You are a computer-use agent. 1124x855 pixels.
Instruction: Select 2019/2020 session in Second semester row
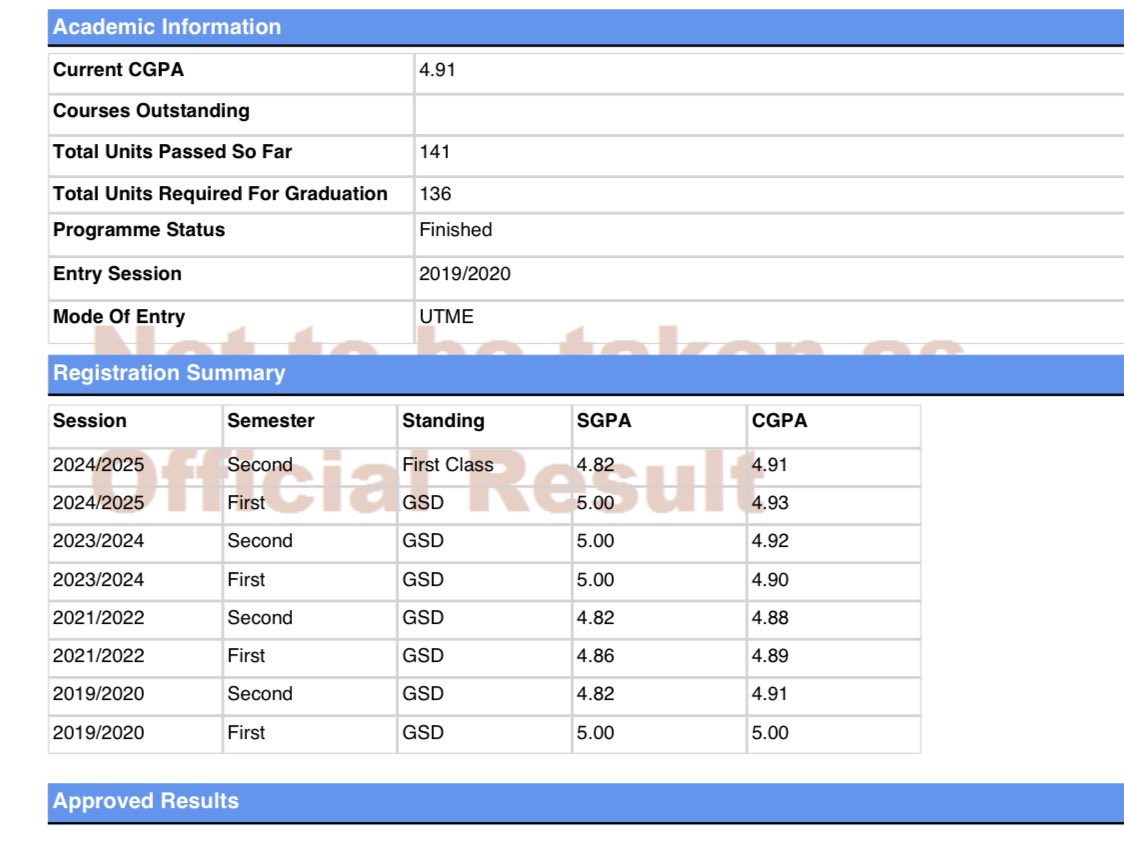98,694
